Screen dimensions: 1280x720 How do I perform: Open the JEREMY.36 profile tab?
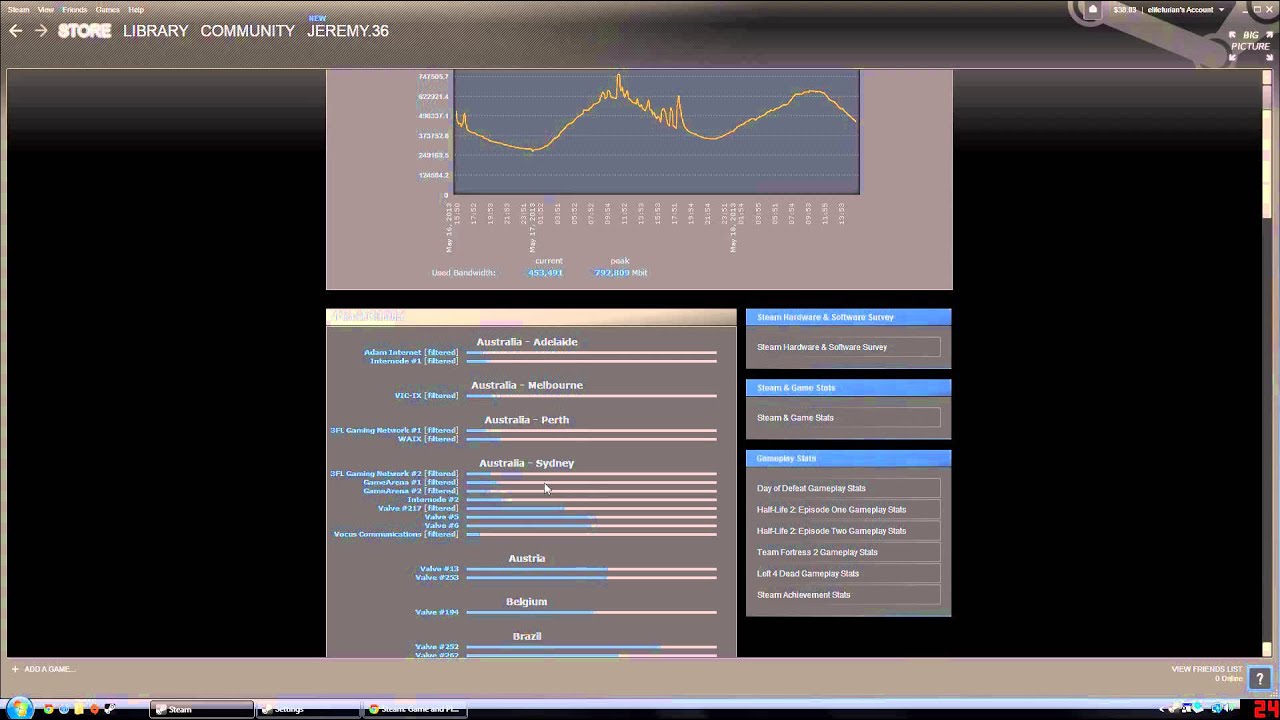[x=348, y=31]
